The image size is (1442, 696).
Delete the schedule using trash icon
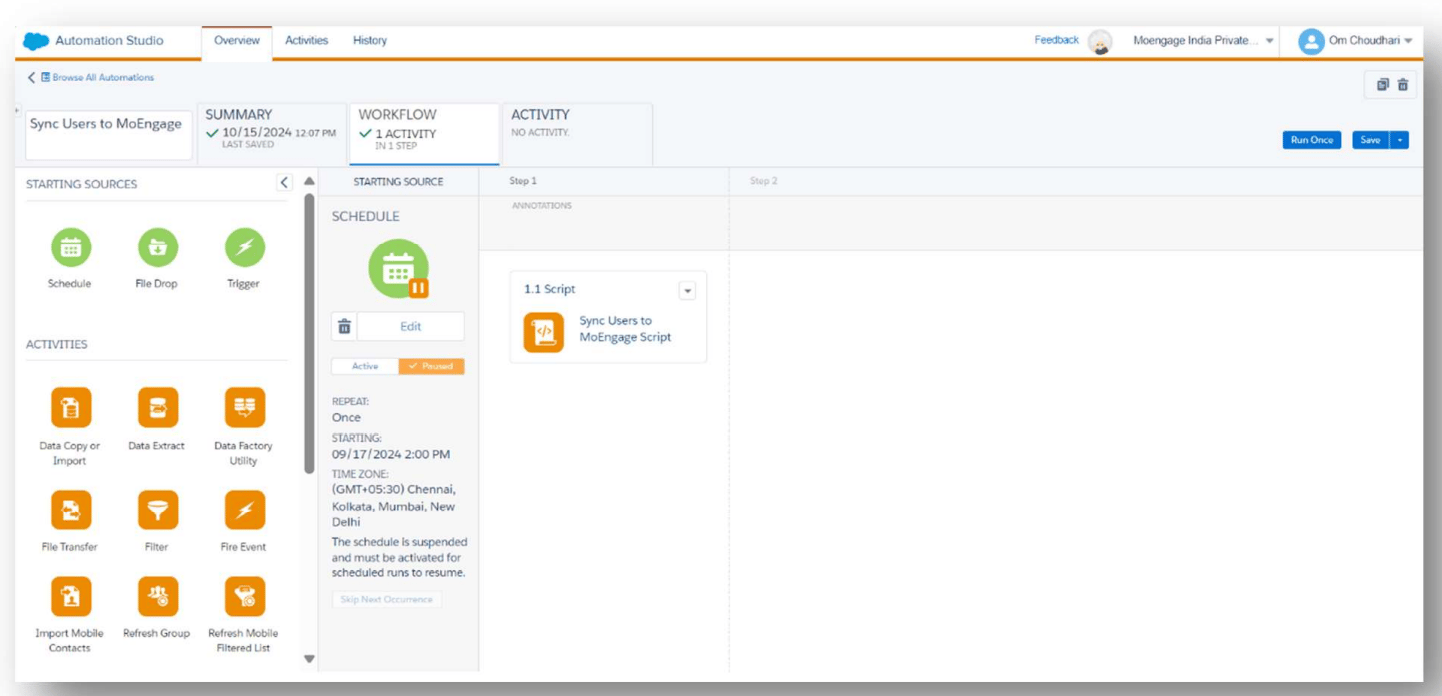[344, 327]
